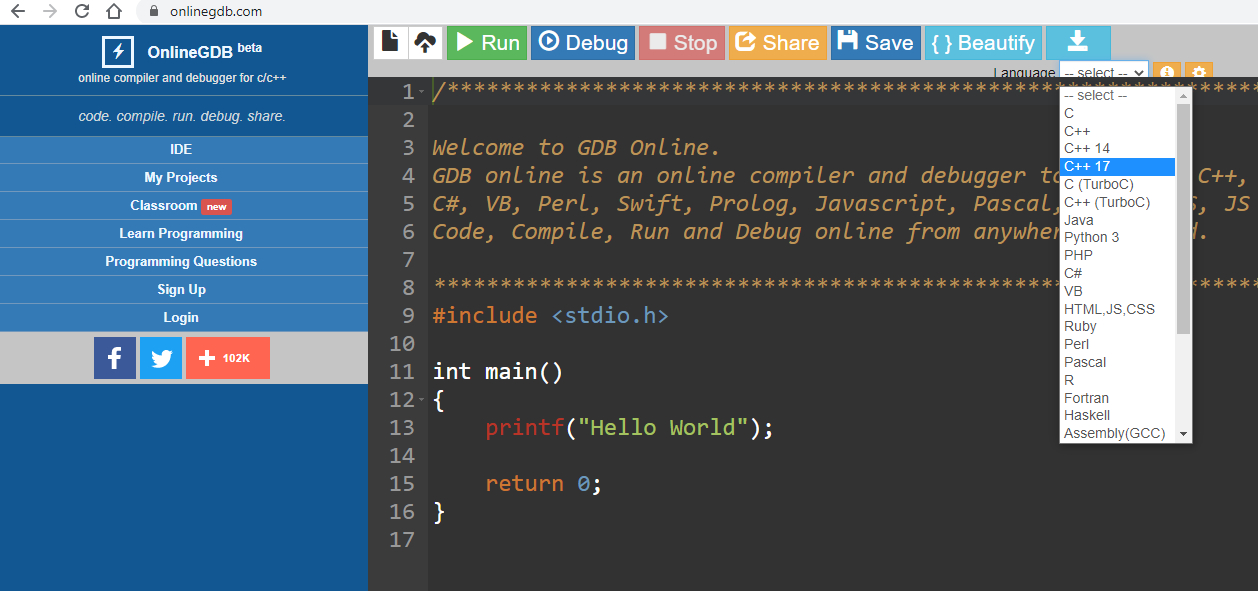Screen dimensions: 1258x591
Task: Click the OnlineGDB lightning logo
Action: coord(118,52)
